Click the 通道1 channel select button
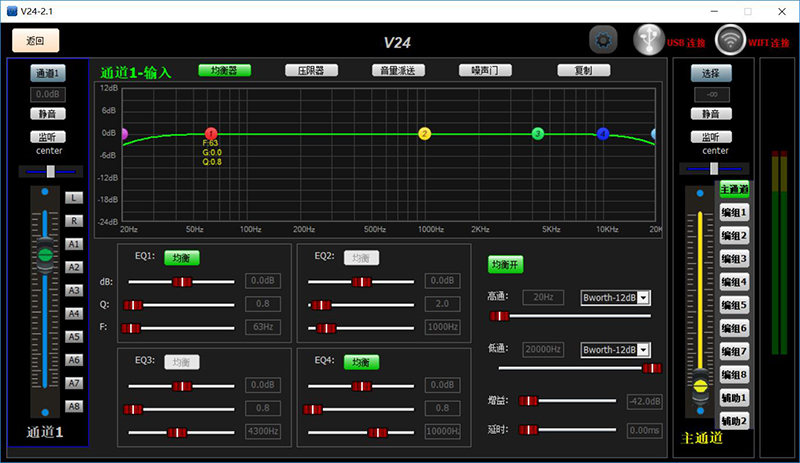 pyautogui.click(x=48, y=74)
